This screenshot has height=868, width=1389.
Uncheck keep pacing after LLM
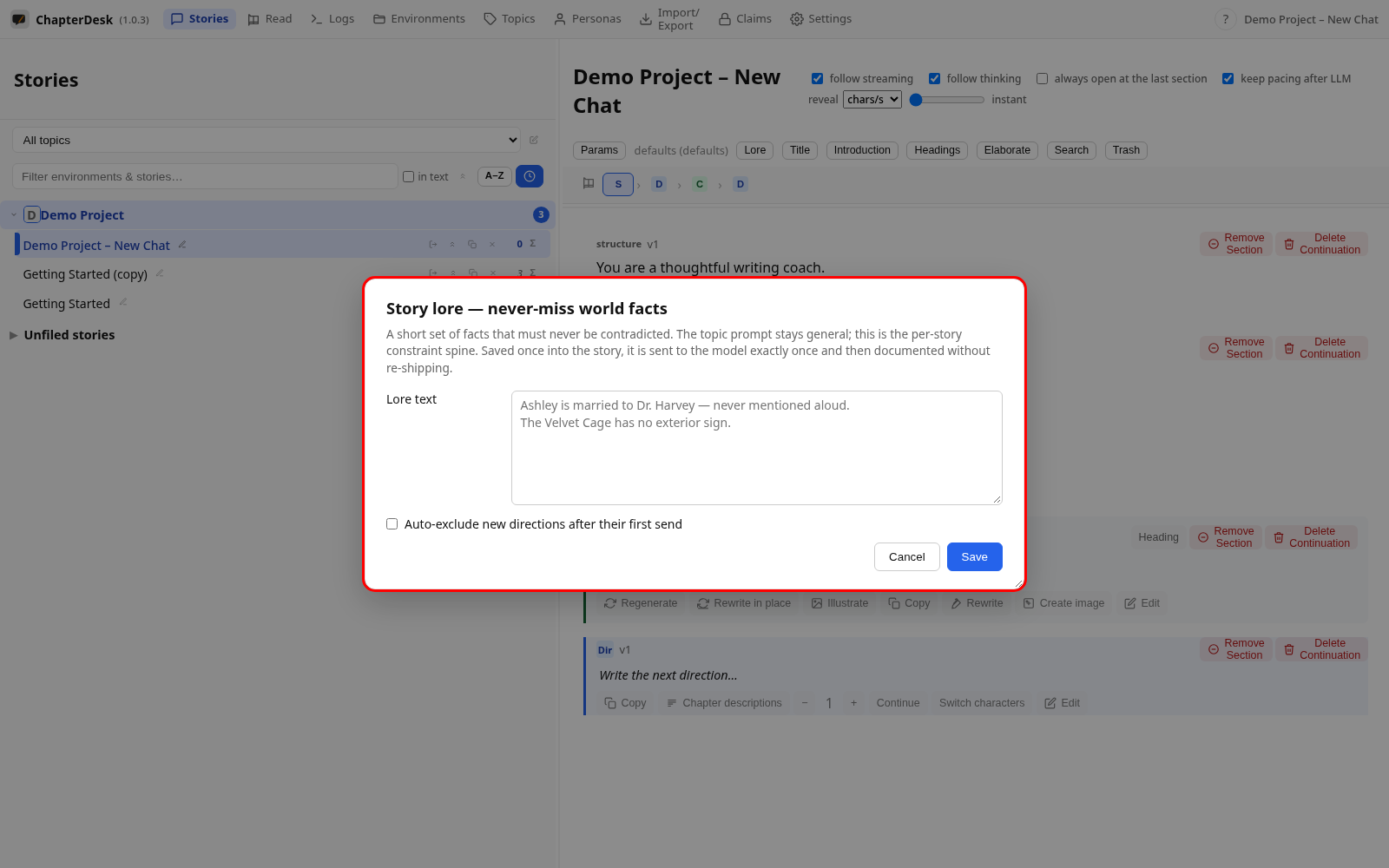click(x=1228, y=79)
